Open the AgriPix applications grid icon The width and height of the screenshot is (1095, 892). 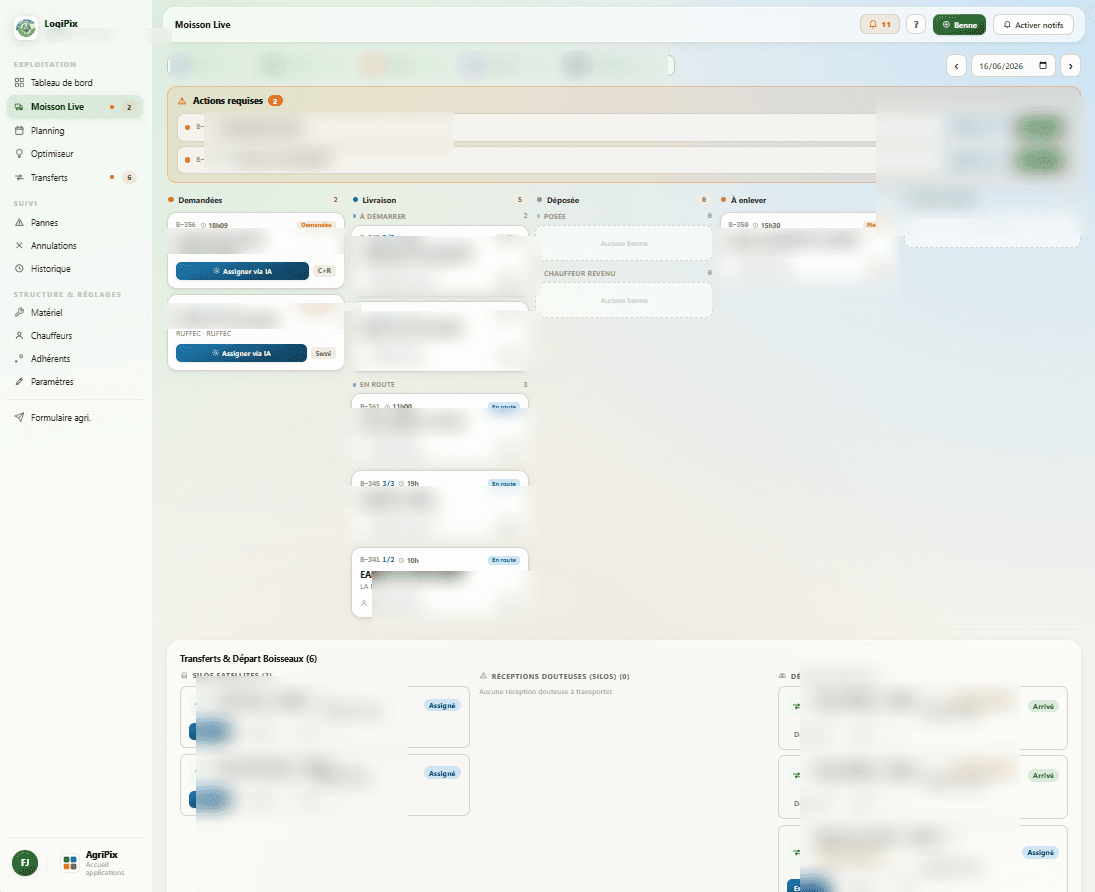tap(70, 863)
